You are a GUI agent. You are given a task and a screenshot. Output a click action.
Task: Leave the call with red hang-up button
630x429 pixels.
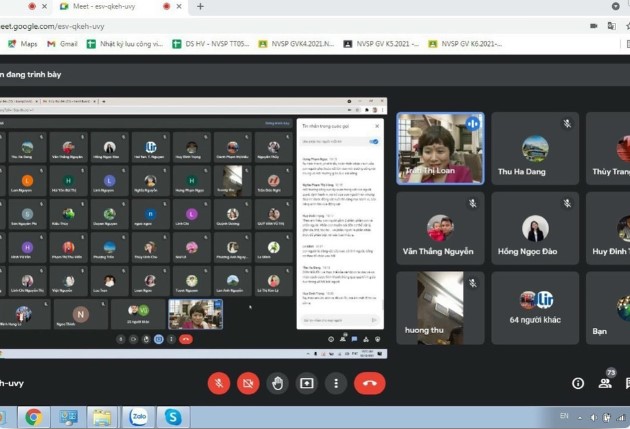point(369,383)
